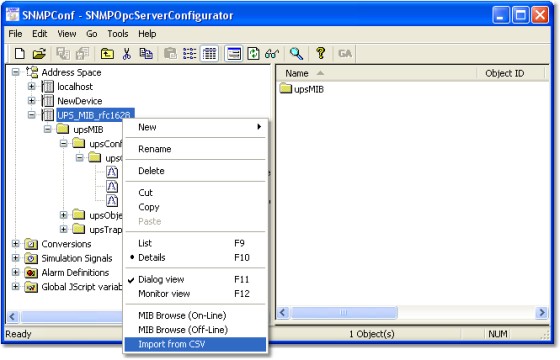Screen dimensions: 560x360
Task: Choose MIB Browse (Off-Line)
Action: (x=195, y=330)
